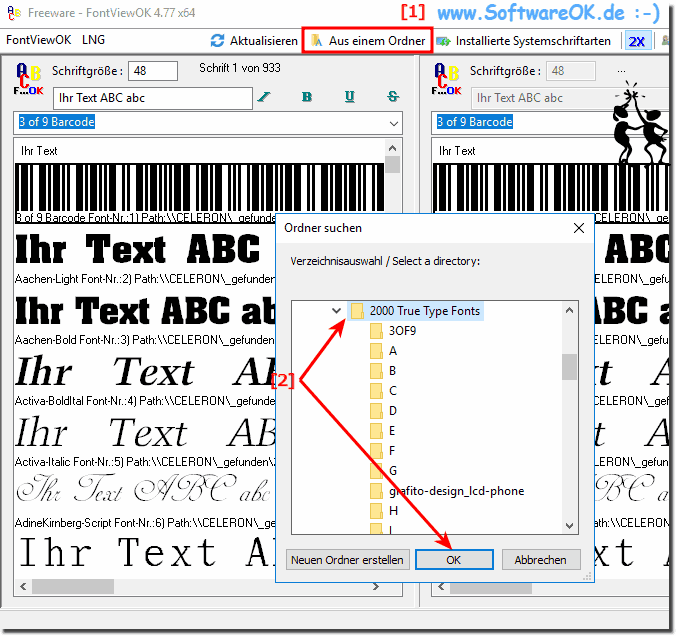
Task: Confirm folder selection with OK
Action: 454,560
